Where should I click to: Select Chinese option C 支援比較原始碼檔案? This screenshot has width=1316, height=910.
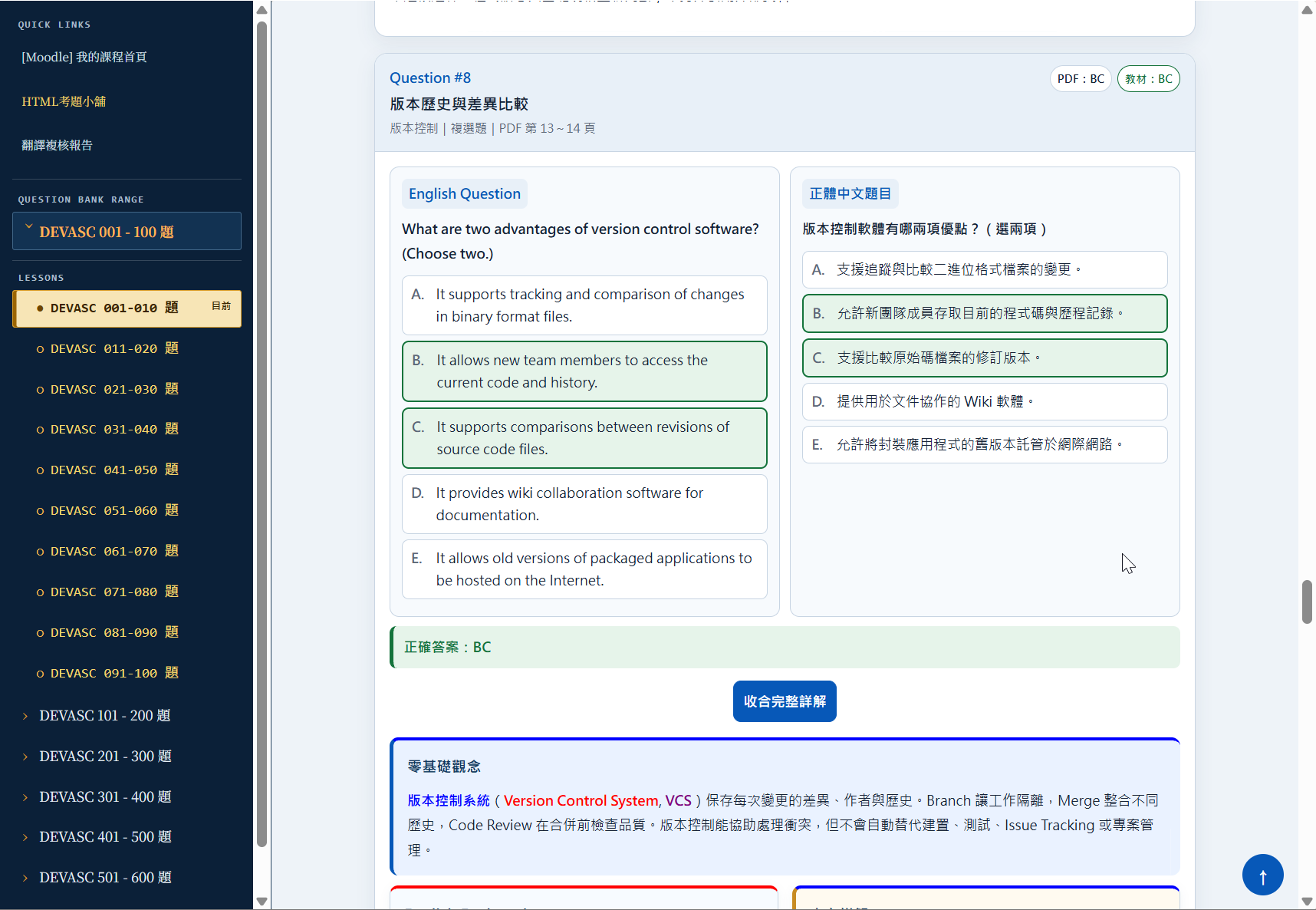[985, 358]
